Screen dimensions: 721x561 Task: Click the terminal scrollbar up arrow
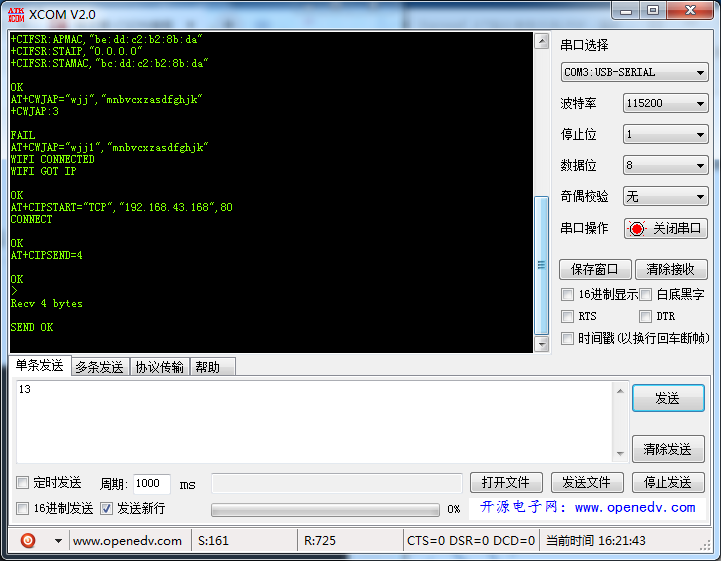(x=542, y=41)
